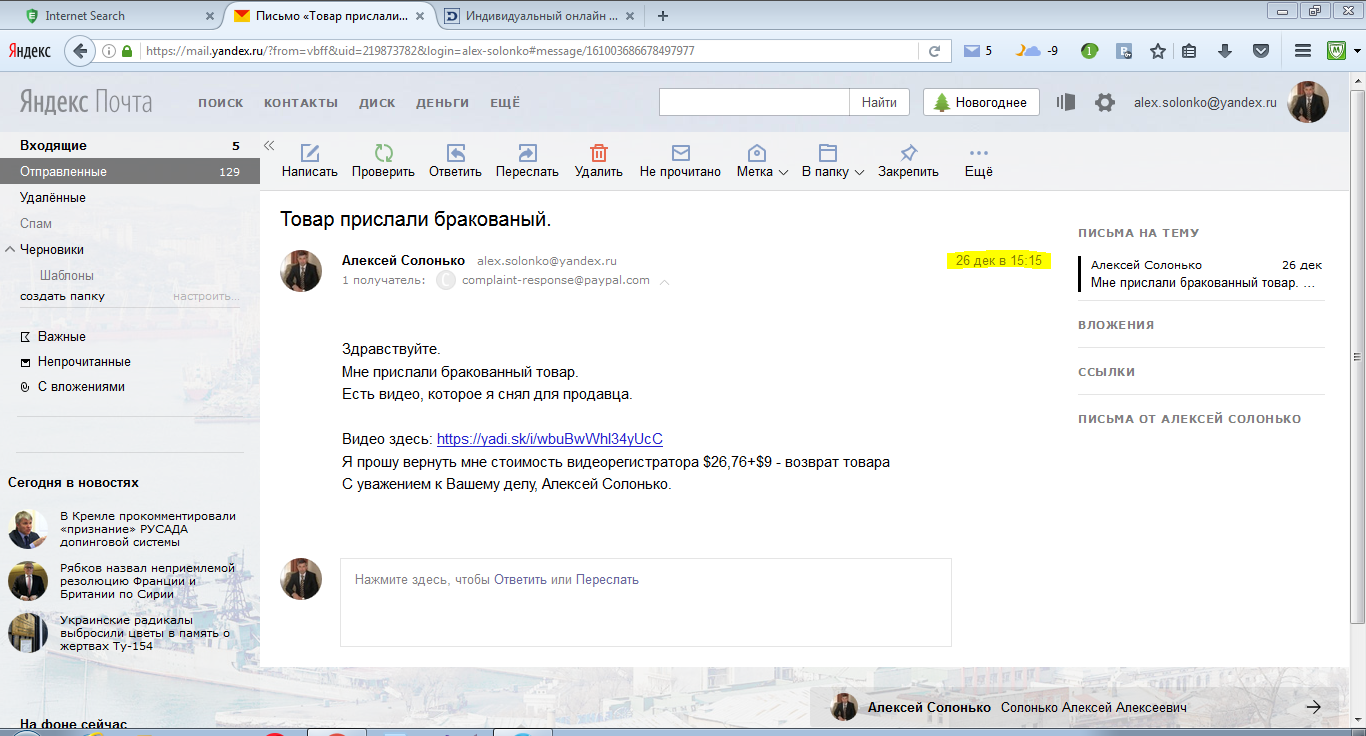Click the Найти search button
This screenshot has width=1366, height=736.
tap(879, 102)
